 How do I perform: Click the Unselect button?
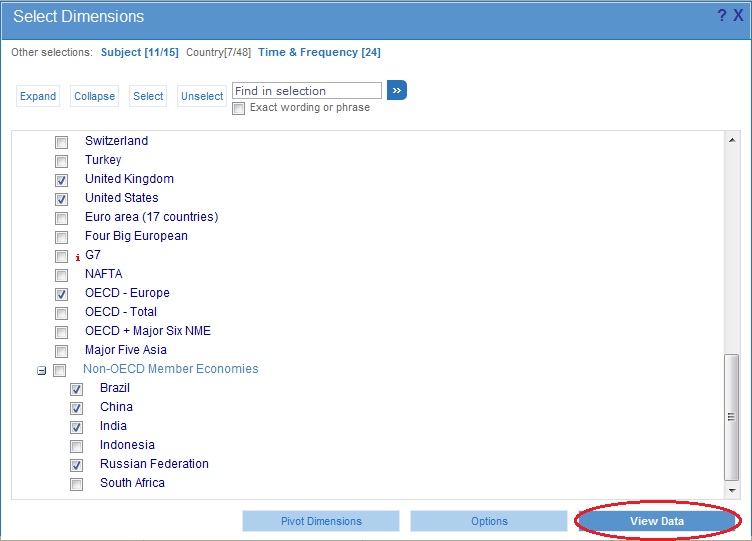[x=202, y=96]
